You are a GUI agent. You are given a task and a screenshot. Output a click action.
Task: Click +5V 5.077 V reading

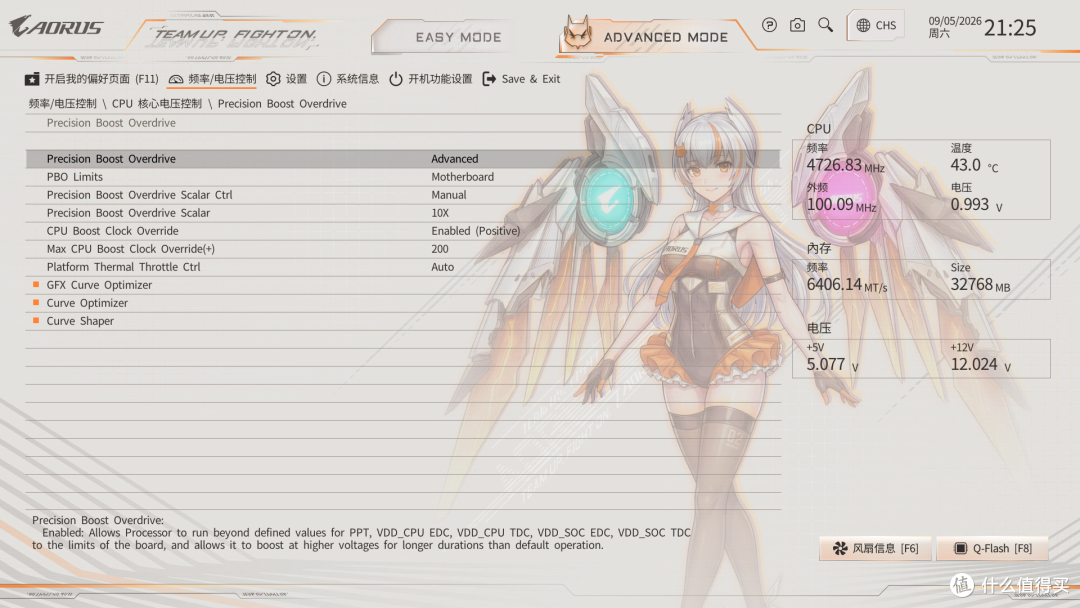832,364
